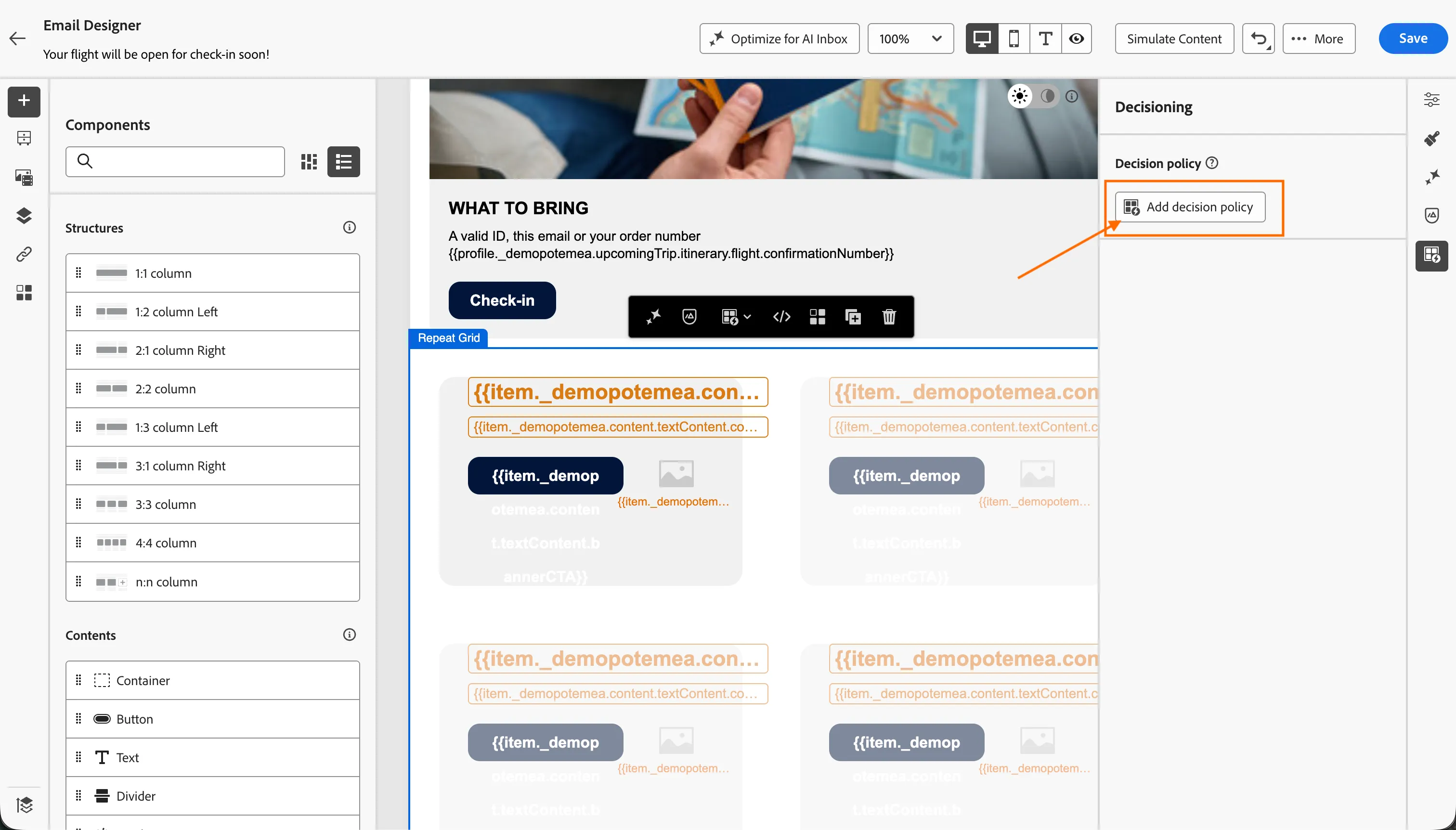Click the Check-in button in email
This screenshot has height=830, width=1456.
[502, 300]
